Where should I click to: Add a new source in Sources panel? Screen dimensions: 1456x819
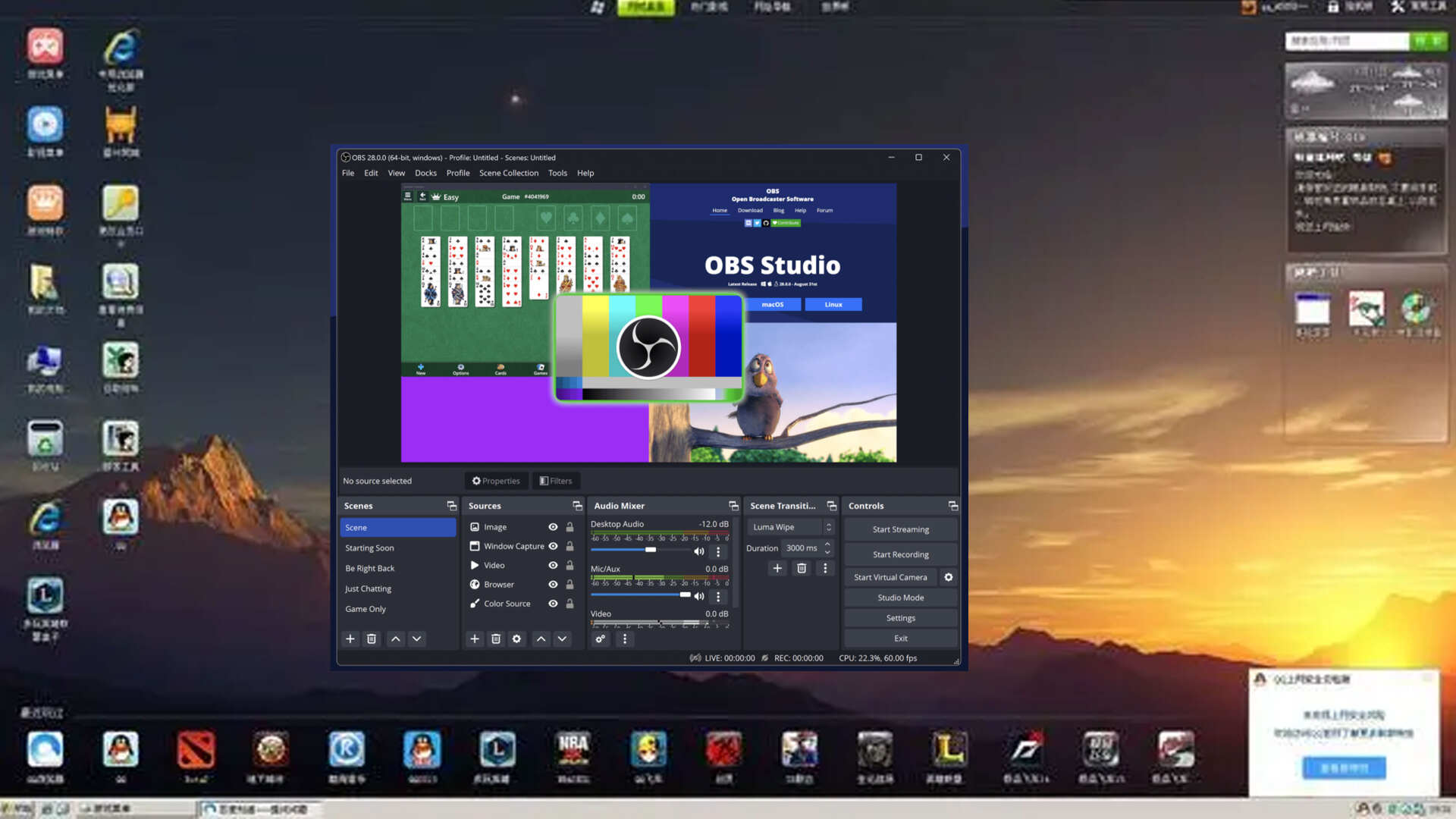(x=475, y=639)
